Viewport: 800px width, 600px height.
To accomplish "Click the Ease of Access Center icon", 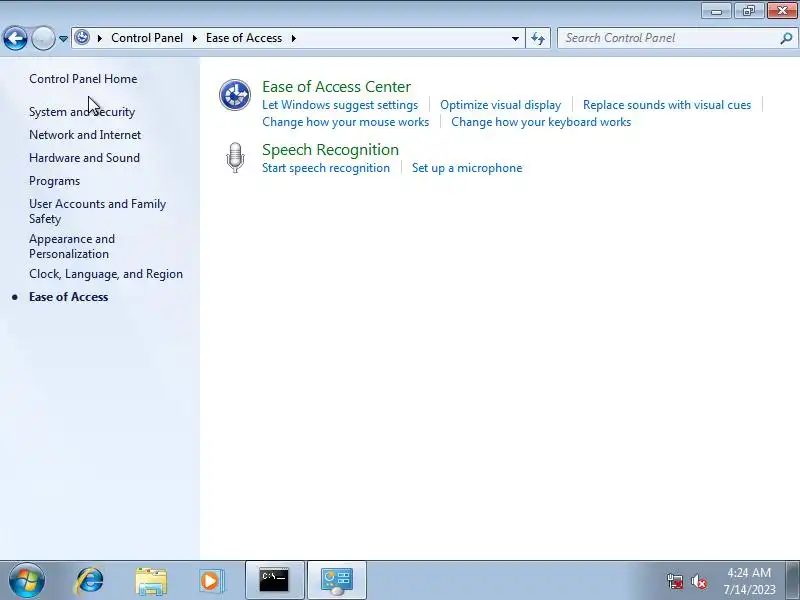I will coord(235,95).
